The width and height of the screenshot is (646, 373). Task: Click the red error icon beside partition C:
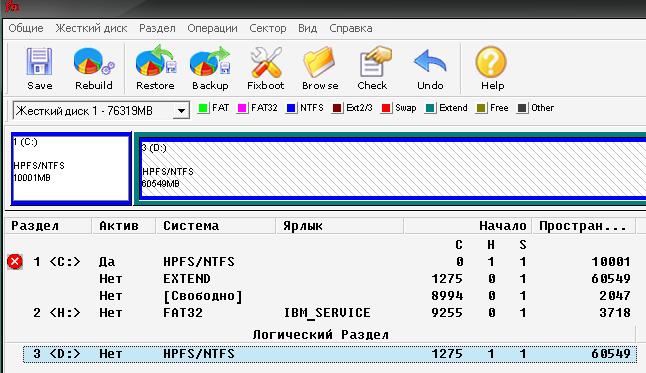tap(15, 262)
